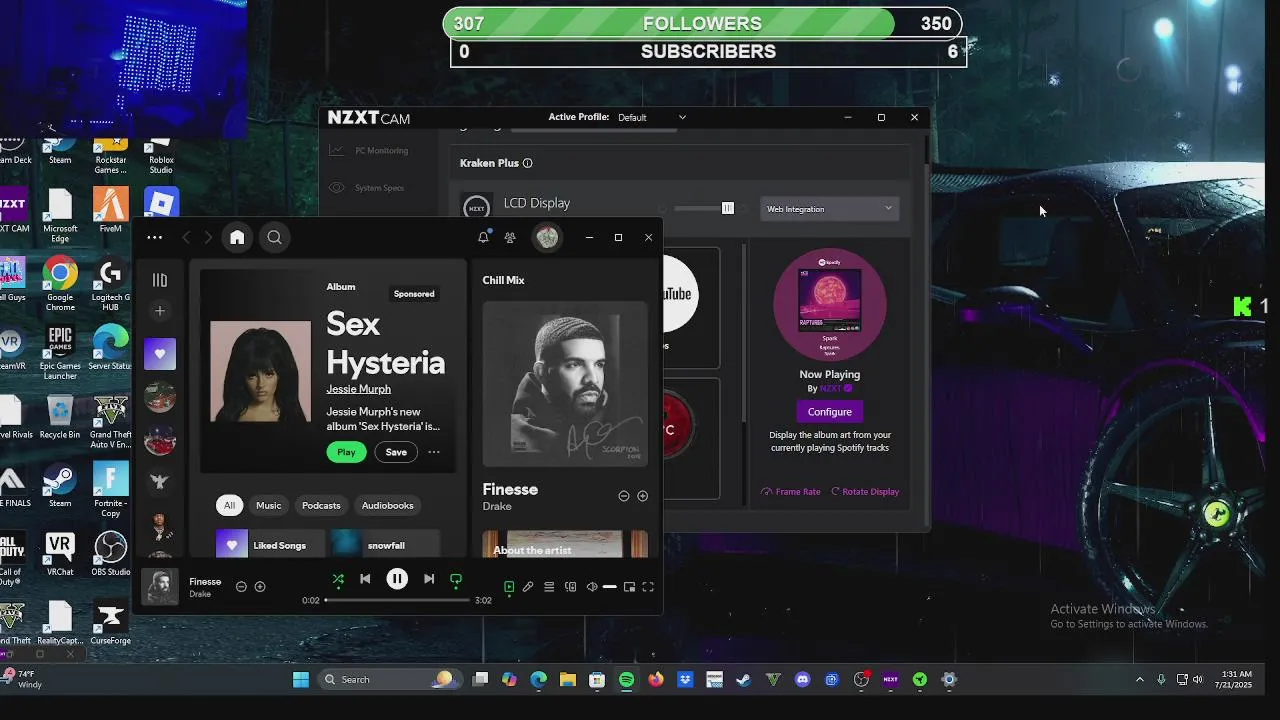1280x720 pixels.
Task: Add Finesse to Liked Songs in player bar
Action: 260,587
